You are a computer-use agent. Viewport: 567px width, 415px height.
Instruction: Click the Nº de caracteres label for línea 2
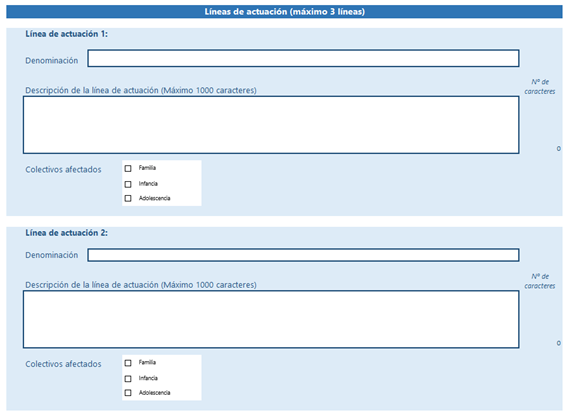click(540, 281)
